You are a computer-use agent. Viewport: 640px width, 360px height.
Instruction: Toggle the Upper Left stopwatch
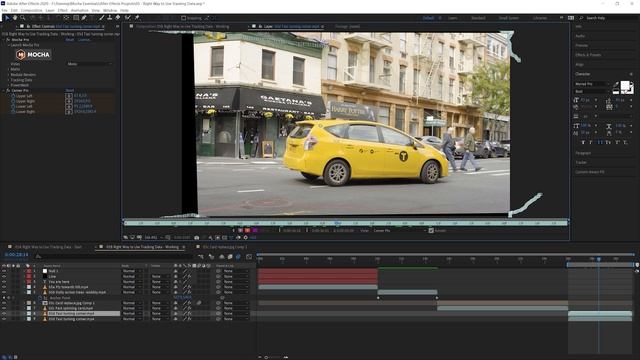click(x=13, y=96)
